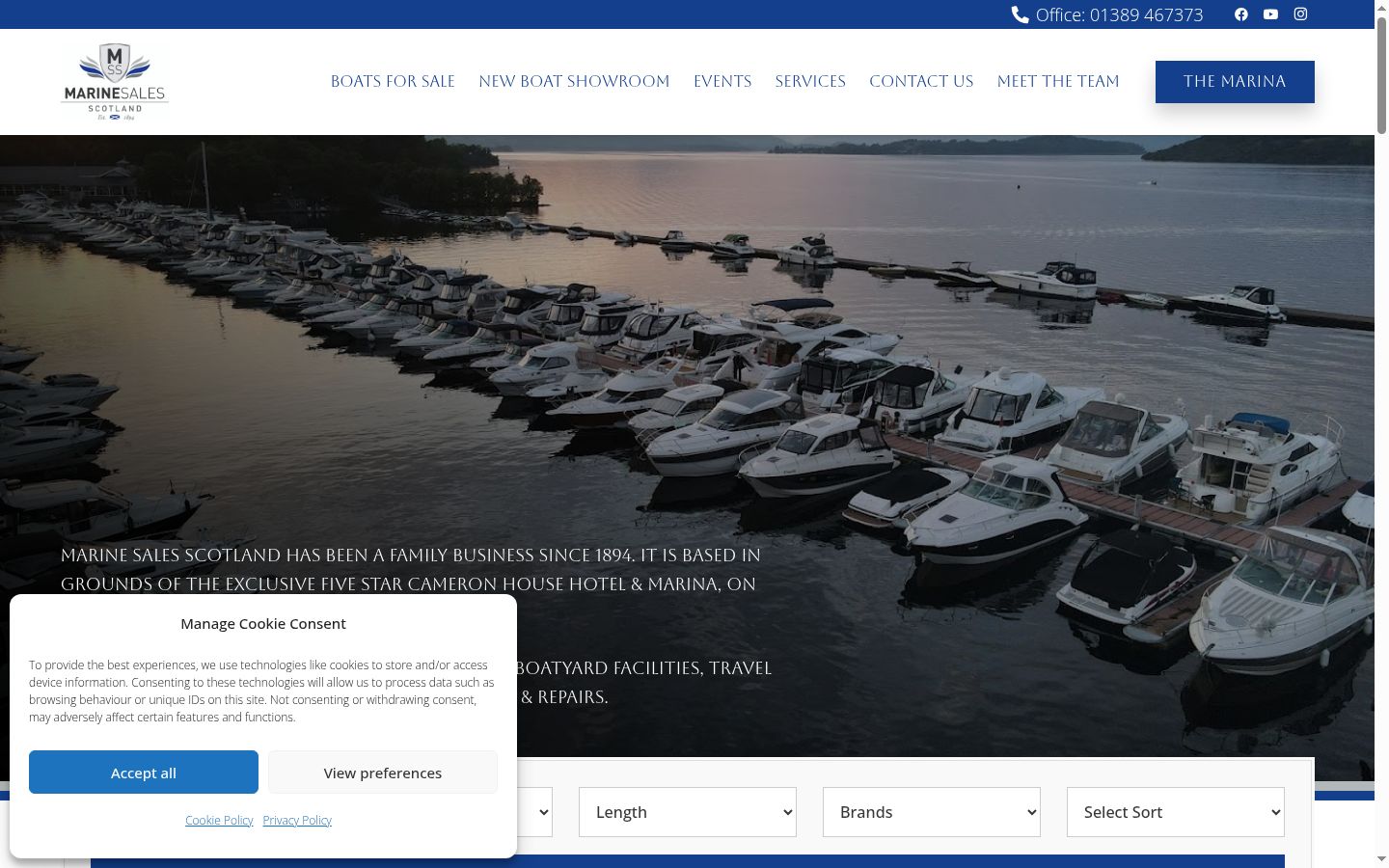Open the Cookie Policy link
This screenshot has width=1389, height=868.
point(219,820)
